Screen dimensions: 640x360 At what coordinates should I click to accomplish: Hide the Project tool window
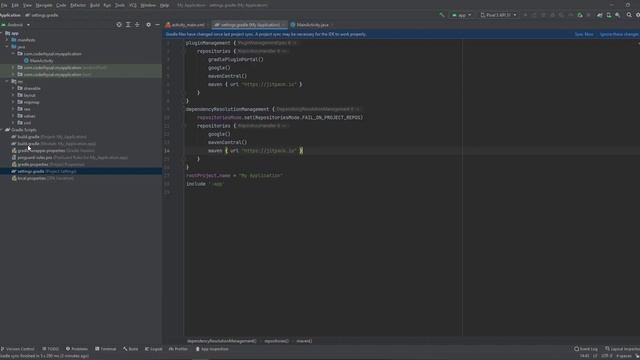click(x=158, y=25)
